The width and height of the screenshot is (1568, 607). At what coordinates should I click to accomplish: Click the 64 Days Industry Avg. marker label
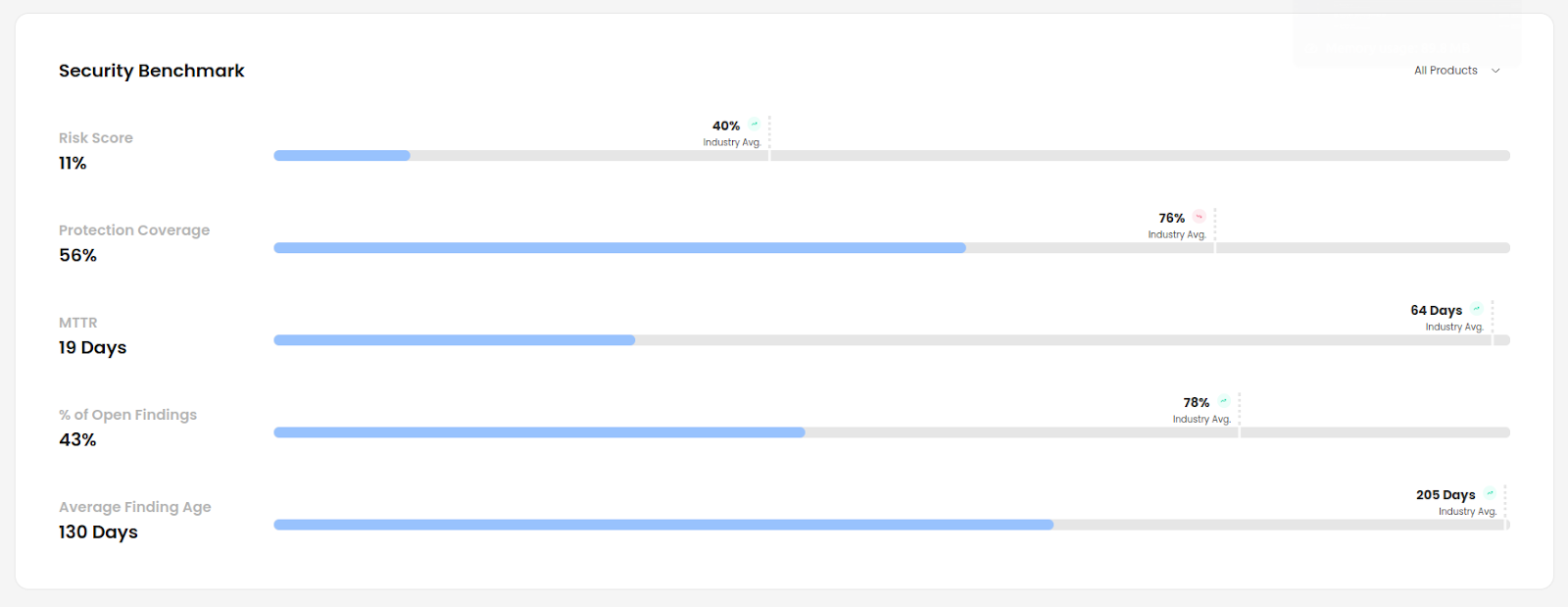(x=1447, y=318)
